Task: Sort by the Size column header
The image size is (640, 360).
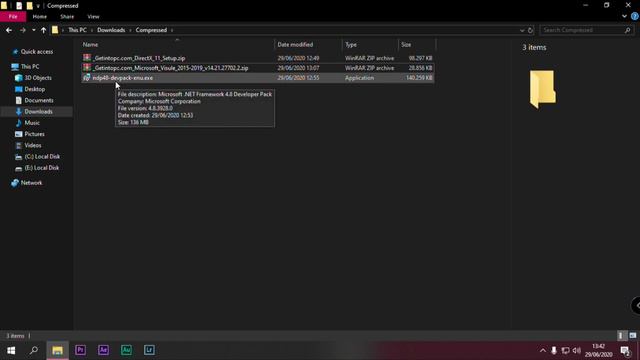Action: pyautogui.click(x=406, y=44)
